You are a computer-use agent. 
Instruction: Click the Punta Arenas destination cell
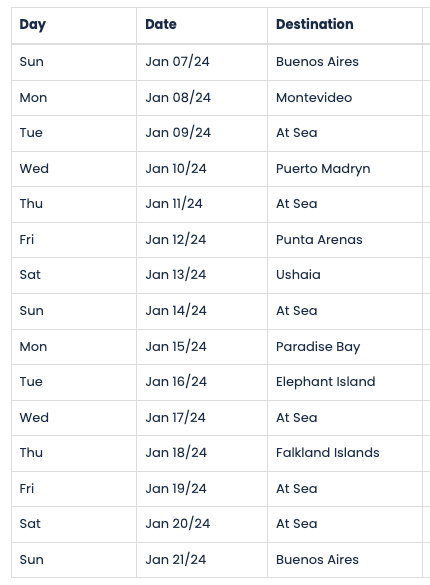click(345, 240)
